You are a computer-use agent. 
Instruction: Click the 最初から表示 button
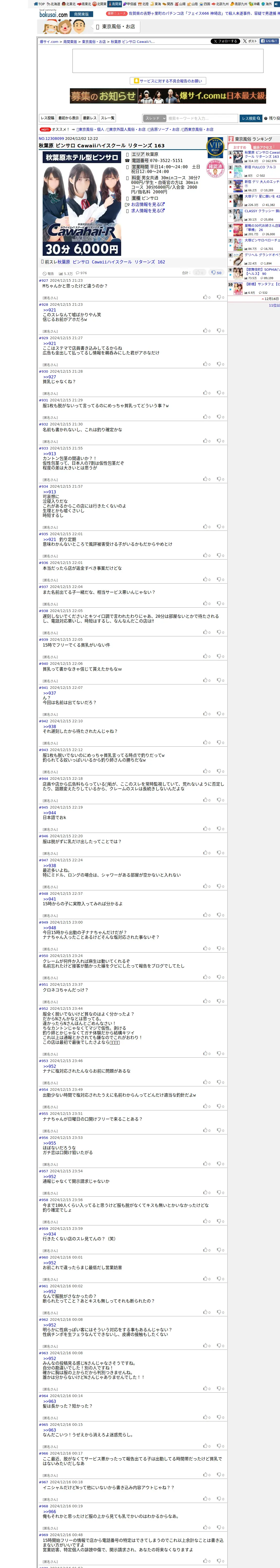click(x=68, y=118)
